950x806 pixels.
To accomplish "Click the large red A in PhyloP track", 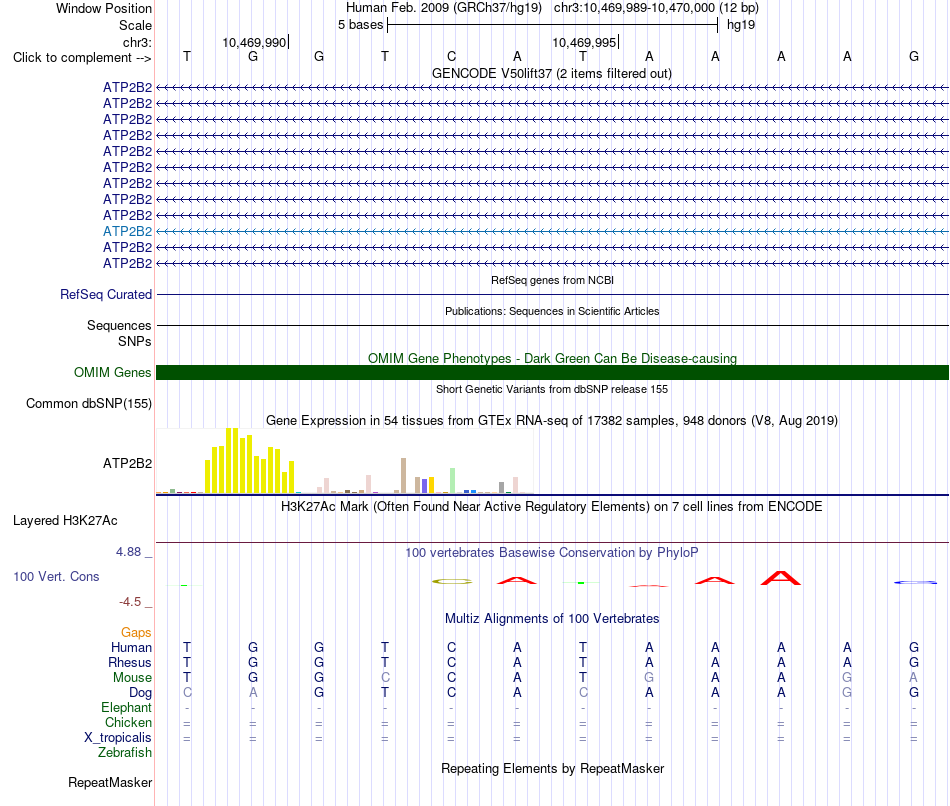I will [781, 578].
